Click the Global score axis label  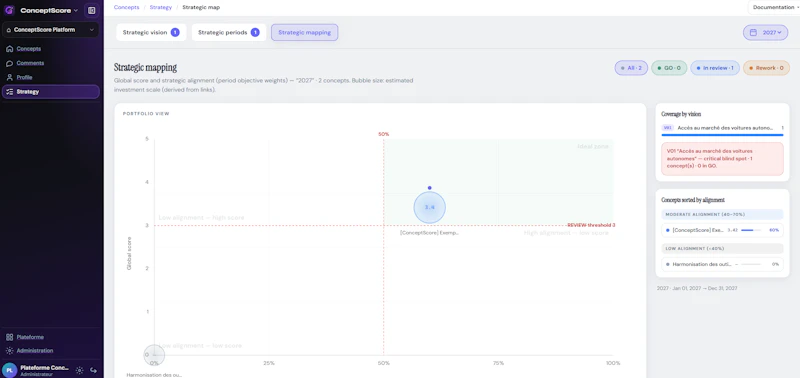click(129, 253)
